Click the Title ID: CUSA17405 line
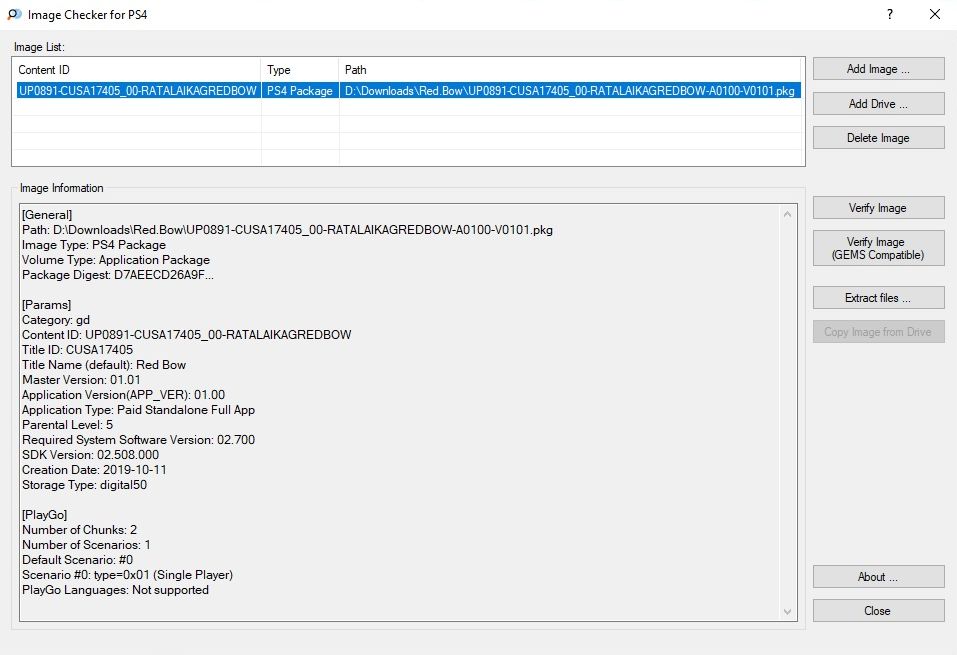Viewport: 957px width, 655px height. click(78, 350)
